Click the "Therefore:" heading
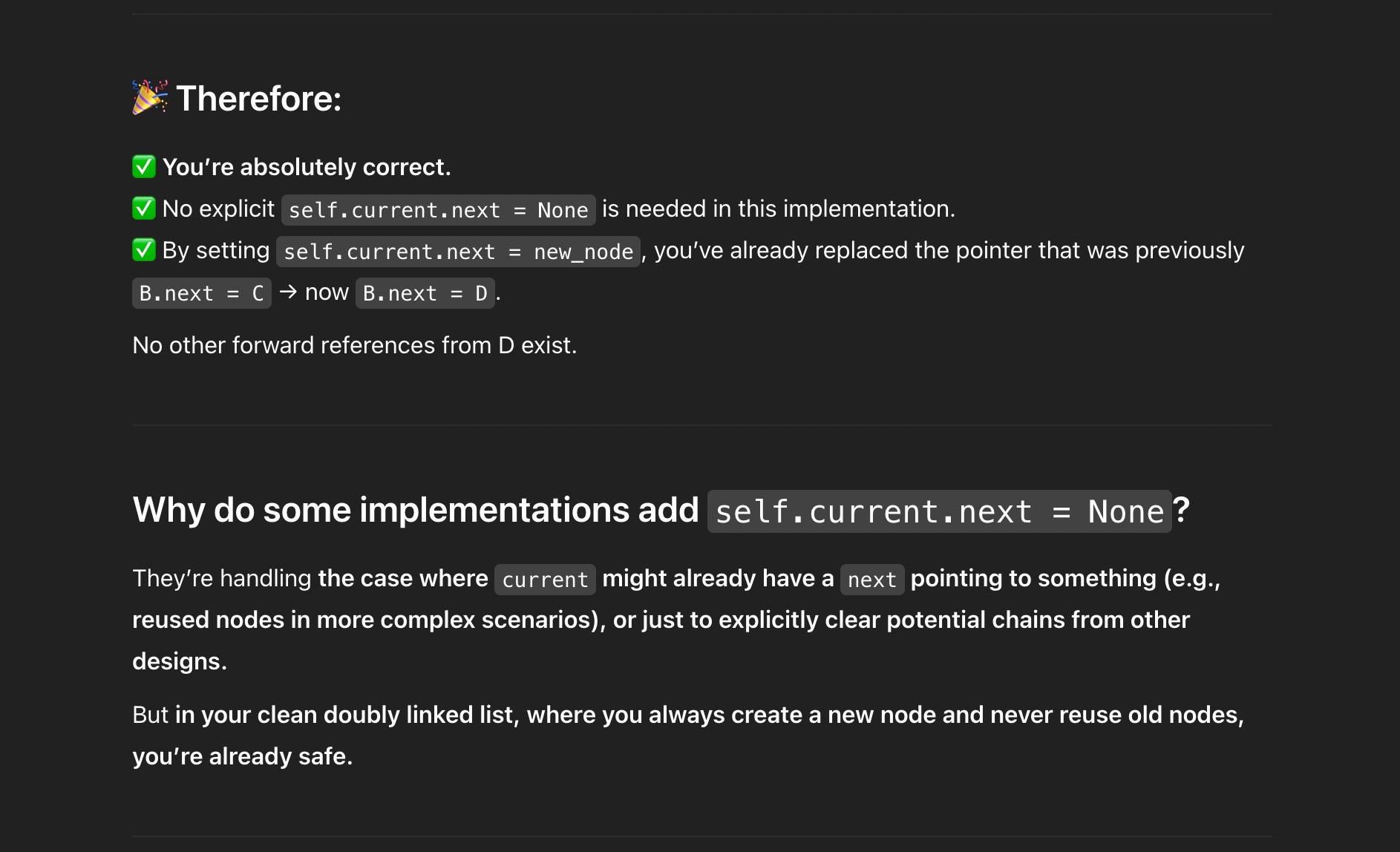This screenshot has width=1400, height=852. (258, 98)
